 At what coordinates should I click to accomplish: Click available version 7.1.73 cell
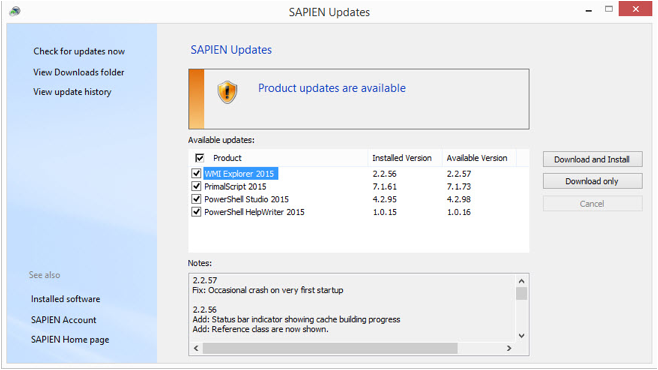(x=459, y=186)
